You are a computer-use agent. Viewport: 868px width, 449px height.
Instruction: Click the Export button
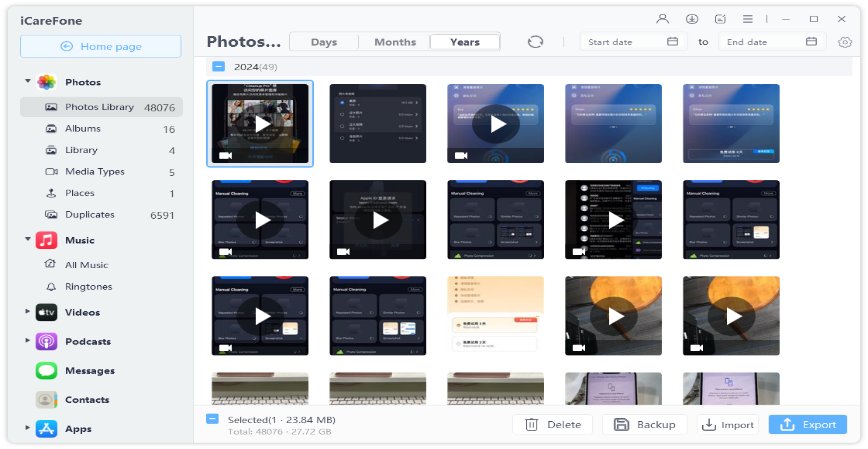click(x=807, y=424)
